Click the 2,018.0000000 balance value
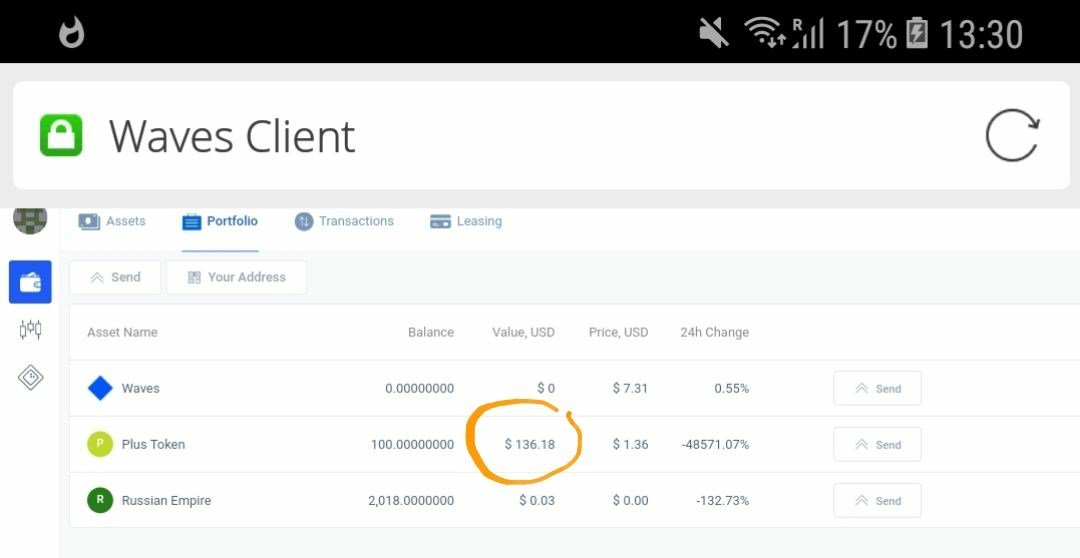The image size is (1080, 558). (x=411, y=501)
